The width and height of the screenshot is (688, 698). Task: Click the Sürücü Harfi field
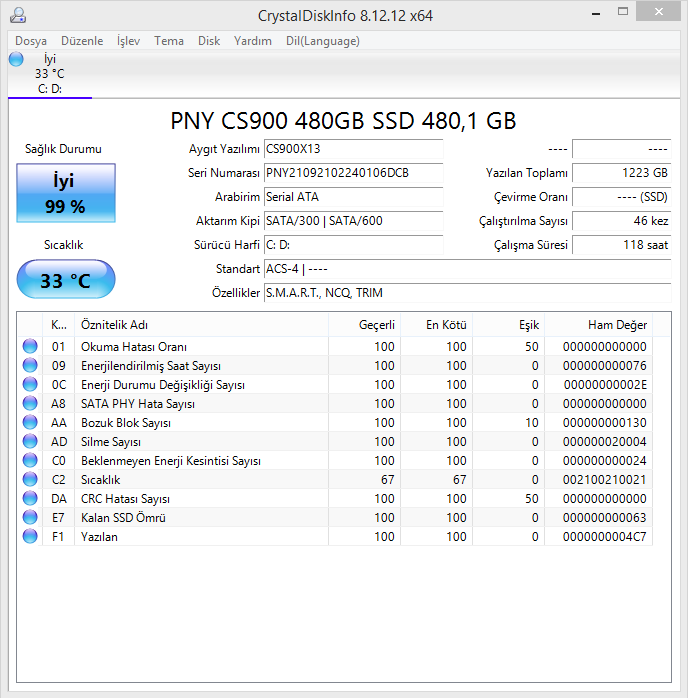[353, 245]
